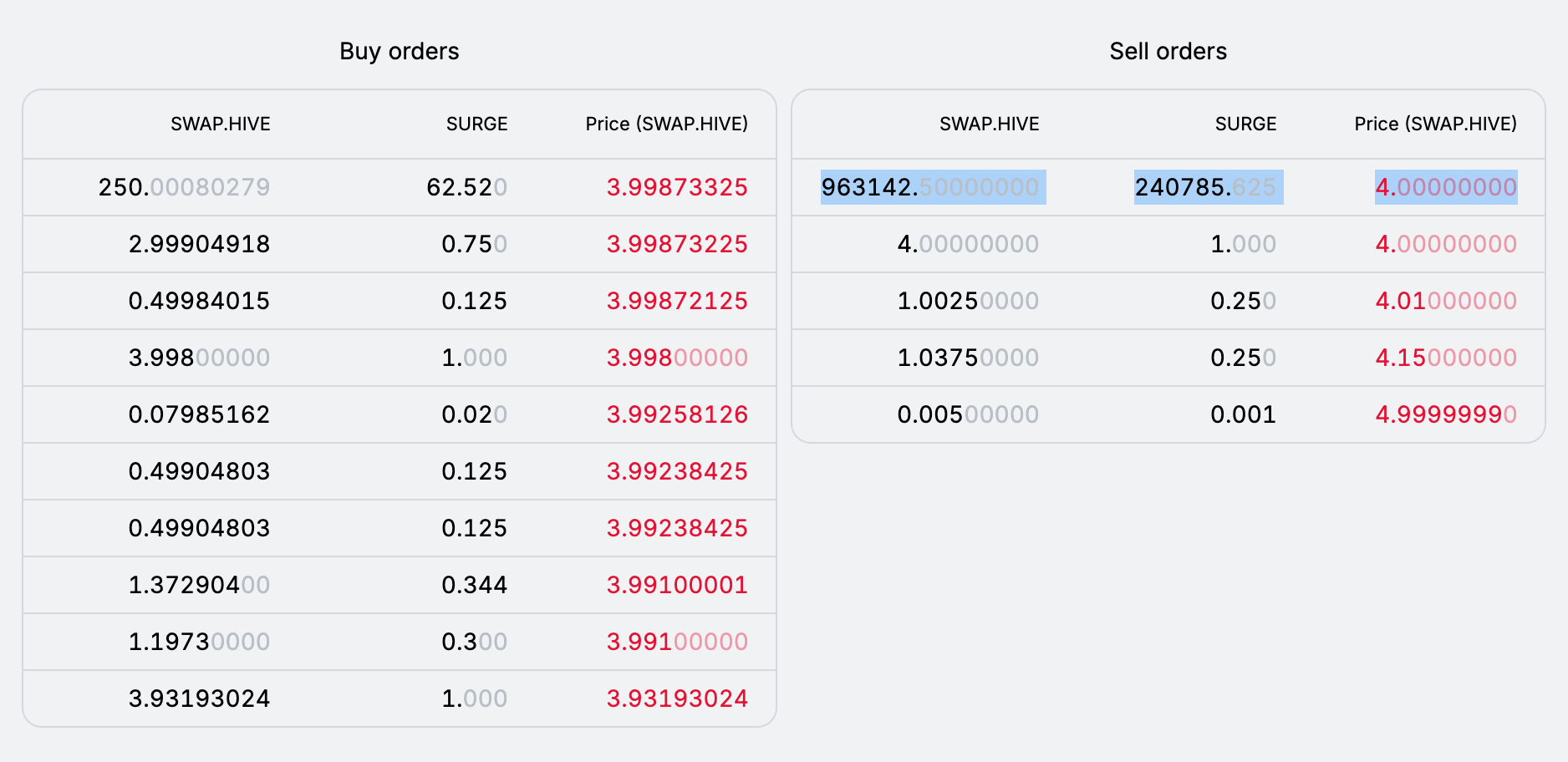This screenshot has width=1568, height=762.
Task: Click the Buy orders heading
Action: 399,52
